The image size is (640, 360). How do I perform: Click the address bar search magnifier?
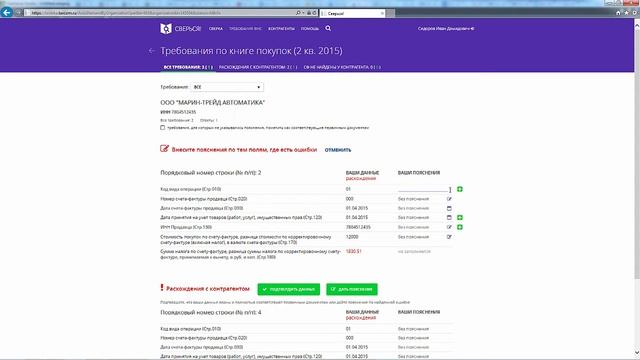298,13
